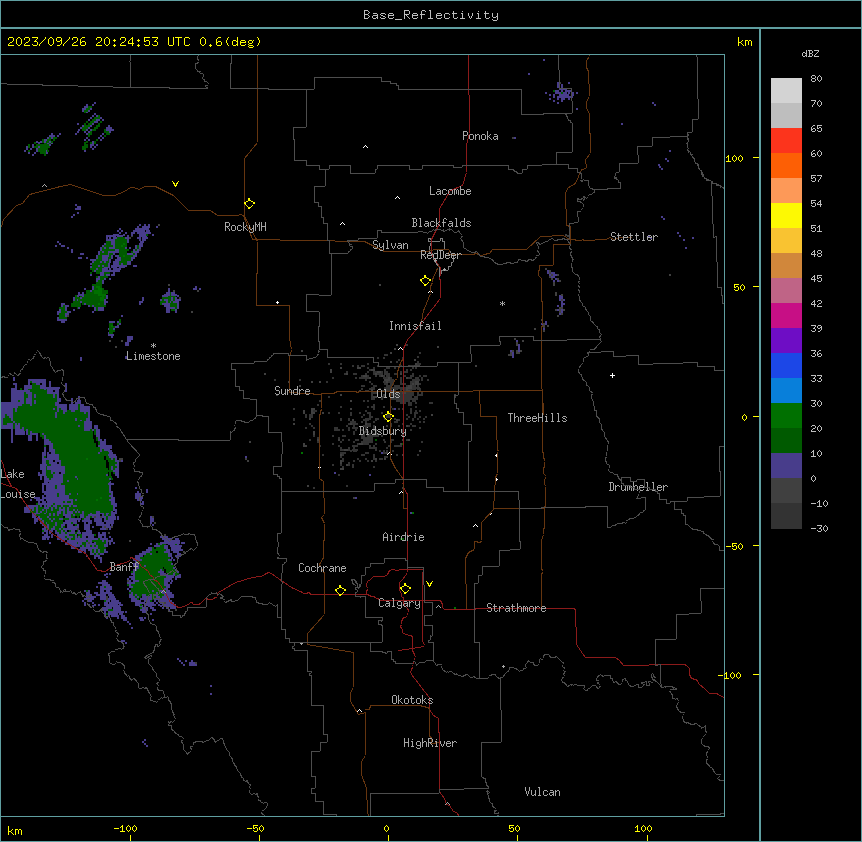Click the Stettler town label
862x842 pixels.
click(x=634, y=237)
